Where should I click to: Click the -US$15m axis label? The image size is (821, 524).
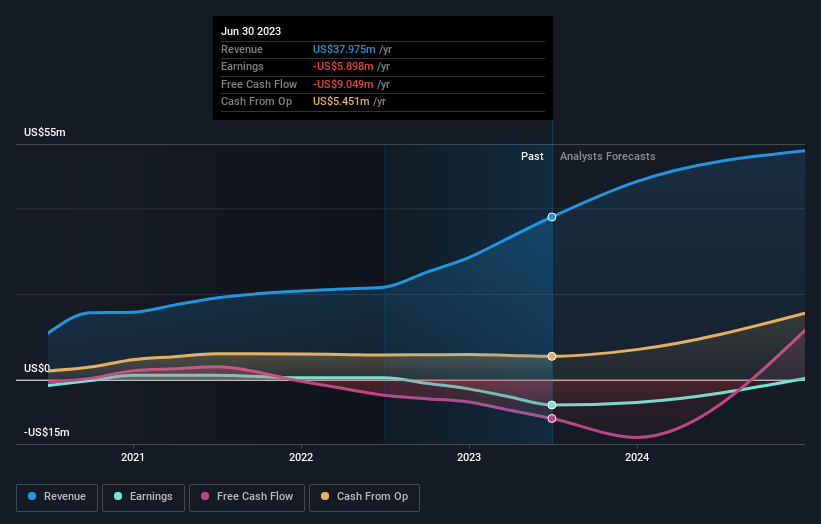[x=47, y=432]
